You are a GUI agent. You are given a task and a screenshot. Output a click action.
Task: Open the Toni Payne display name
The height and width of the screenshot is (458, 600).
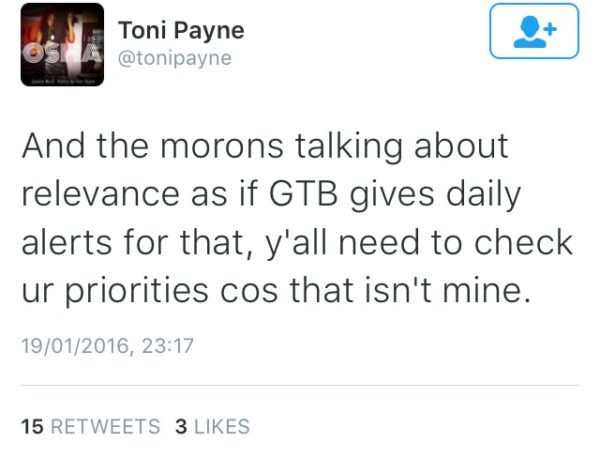click(x=181, y=31)
